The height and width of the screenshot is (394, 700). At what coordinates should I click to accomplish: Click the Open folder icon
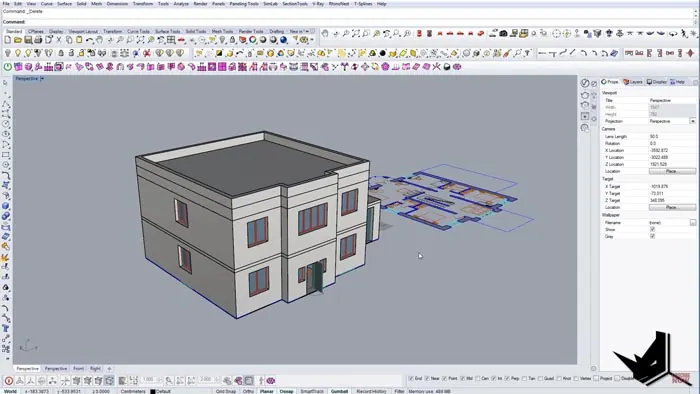(18, 40)
